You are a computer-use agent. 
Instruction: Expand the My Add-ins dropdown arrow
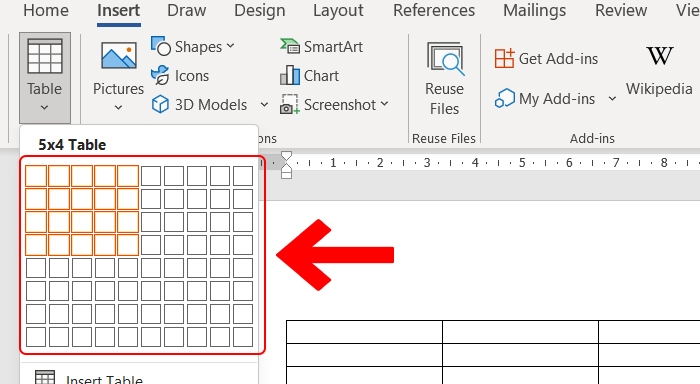(x=612, y=99)
